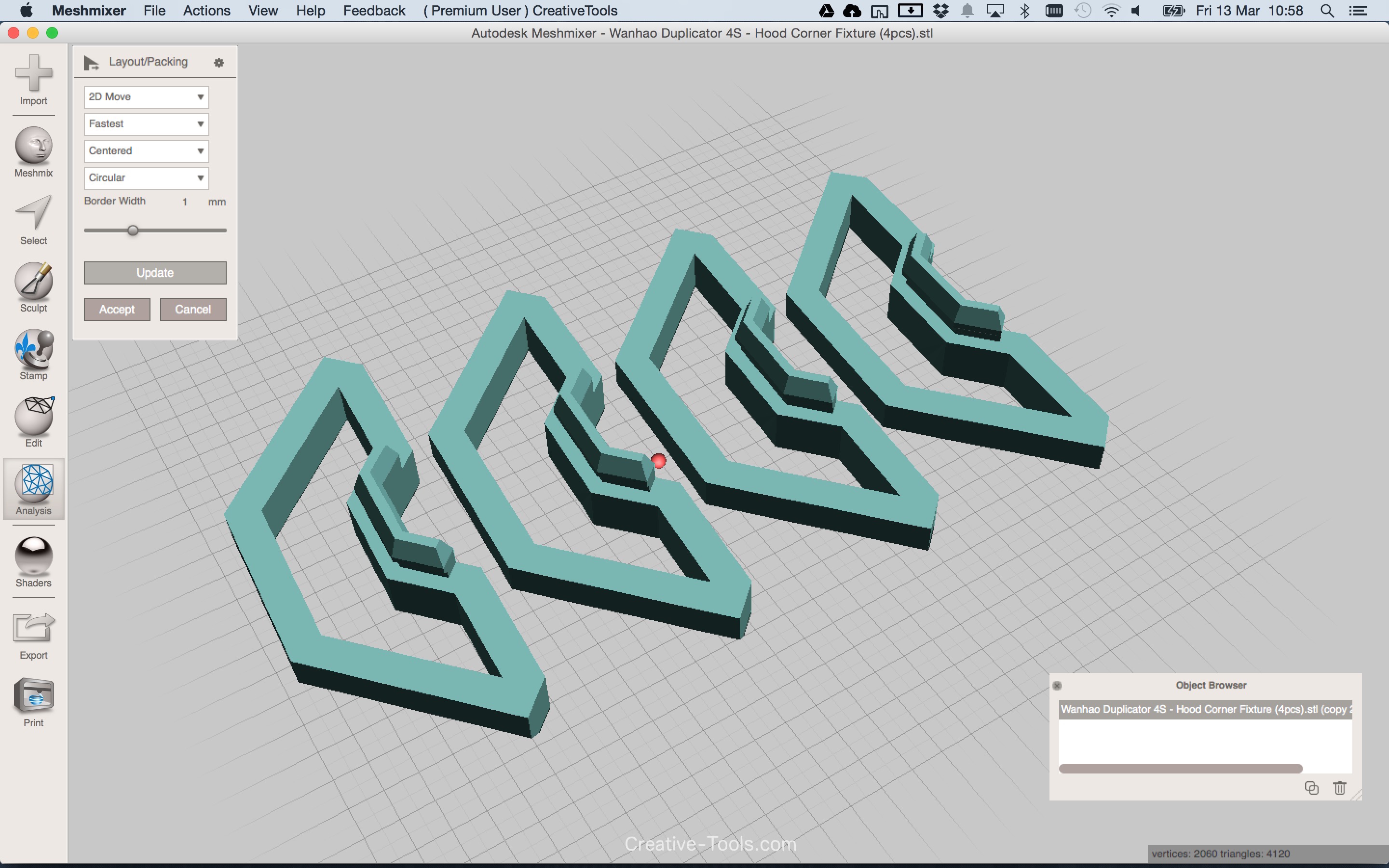Open the Centered dropdown
This screenshot has height=868, width=1389.
146,151
